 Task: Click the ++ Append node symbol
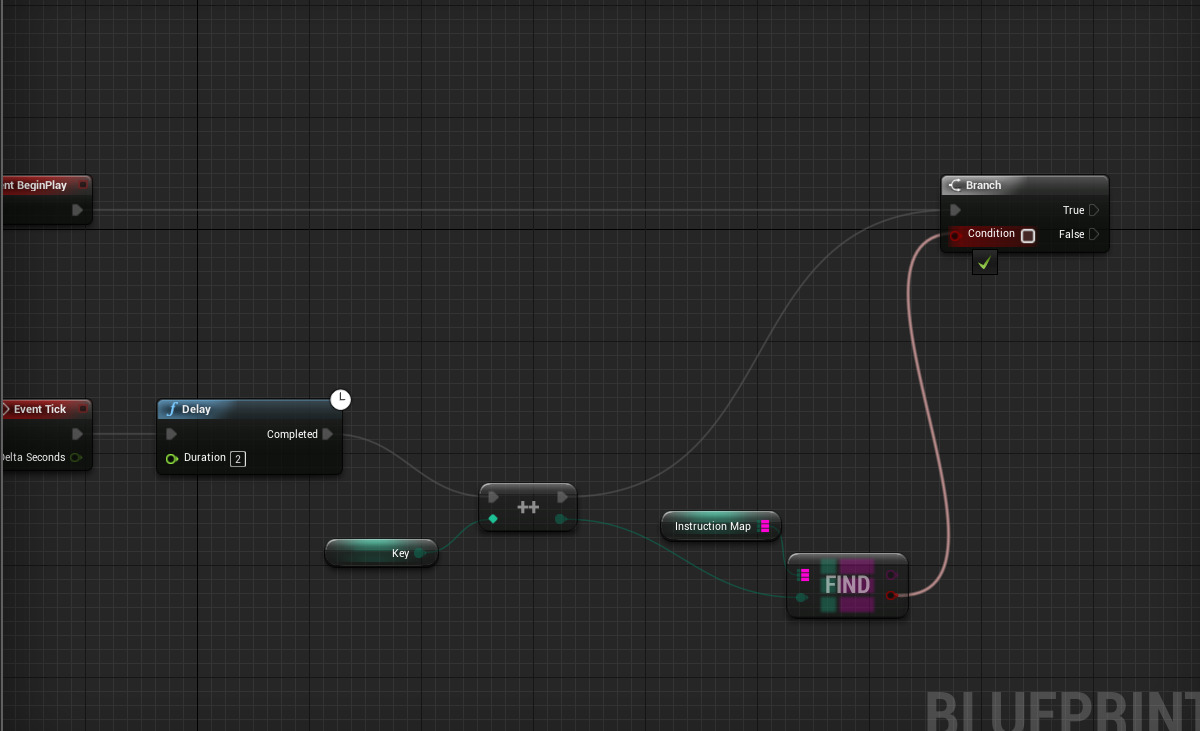(527, 506)
